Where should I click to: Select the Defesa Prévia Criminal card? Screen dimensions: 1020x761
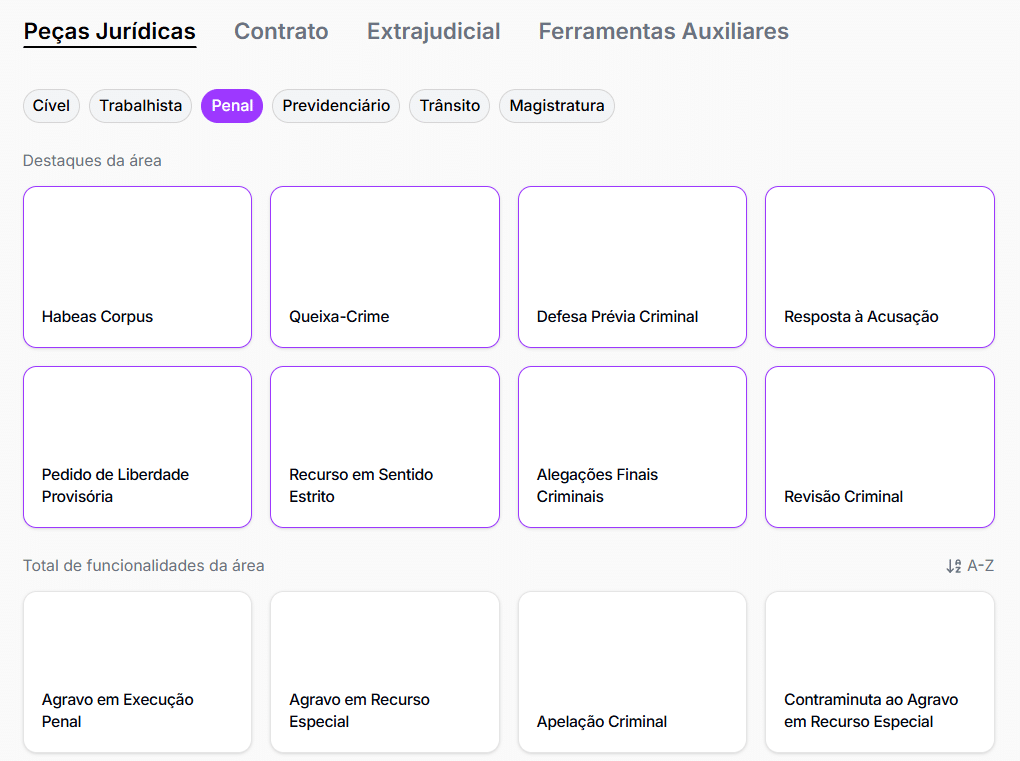pos(632,267)
